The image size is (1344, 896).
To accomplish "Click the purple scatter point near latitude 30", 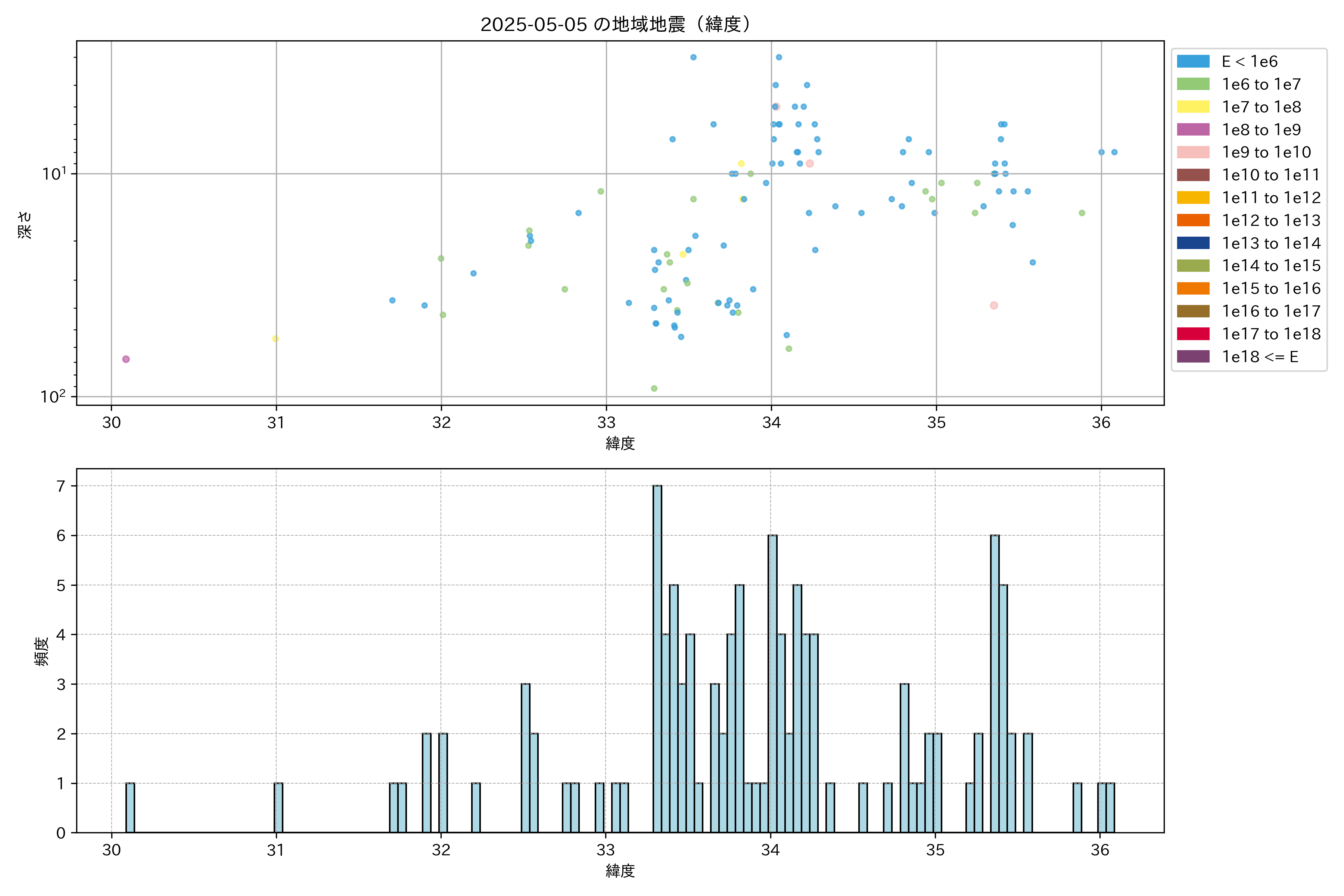I will tap(126, 360).
